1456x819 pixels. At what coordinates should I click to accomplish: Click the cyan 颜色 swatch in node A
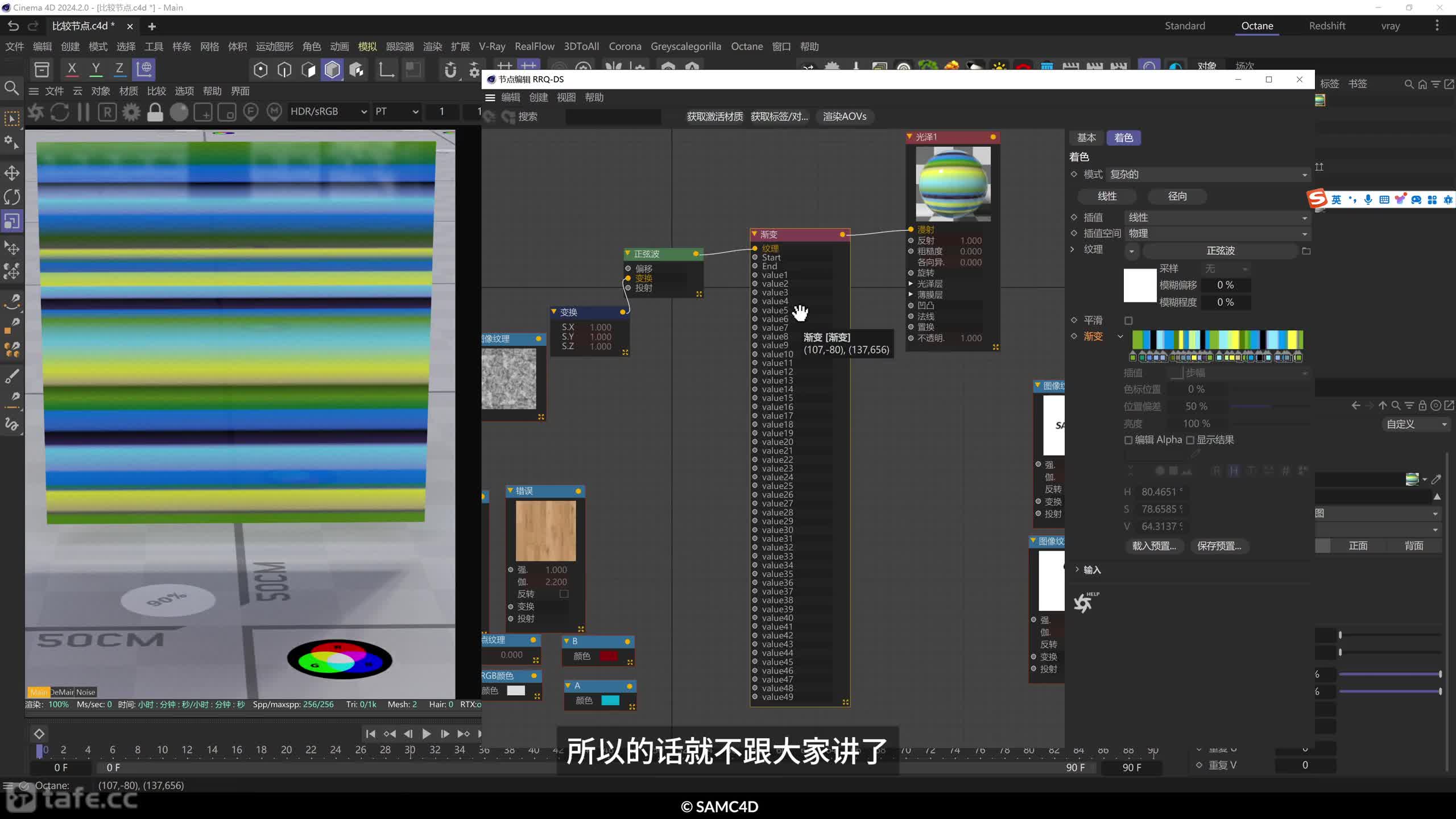[x=610, y=700]
